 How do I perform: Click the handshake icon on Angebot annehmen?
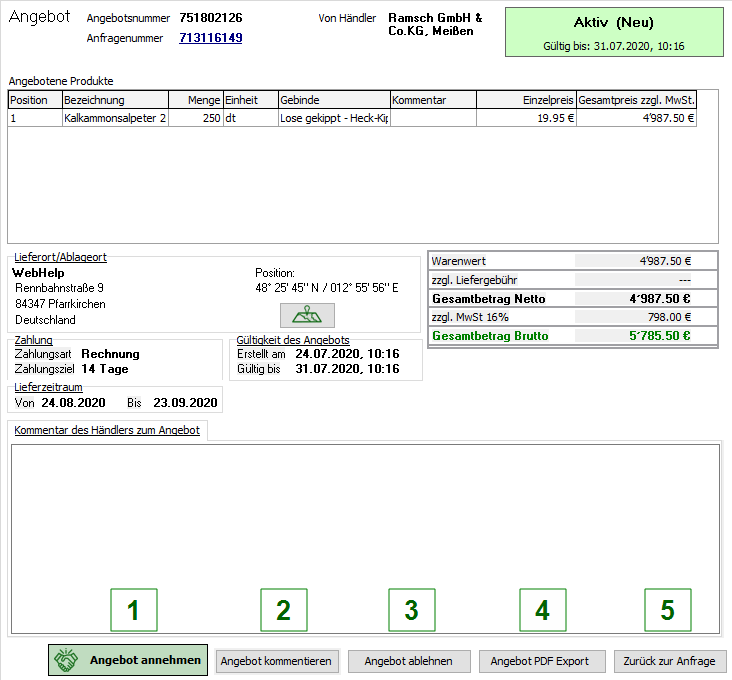point(68,661)
